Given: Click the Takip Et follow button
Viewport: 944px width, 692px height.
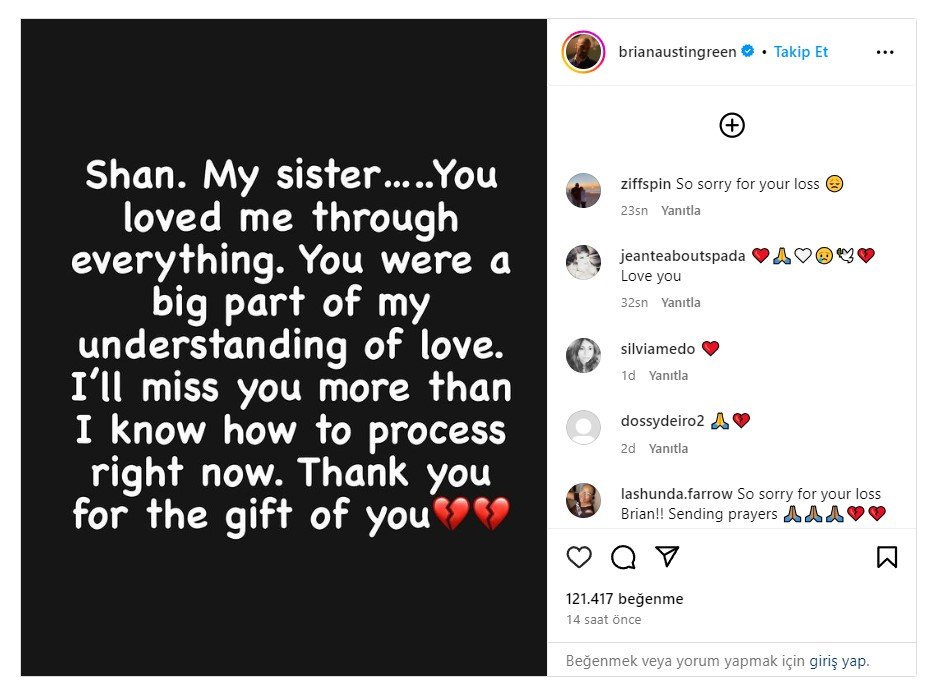Looking at the screenshot, I should point(801,51).
